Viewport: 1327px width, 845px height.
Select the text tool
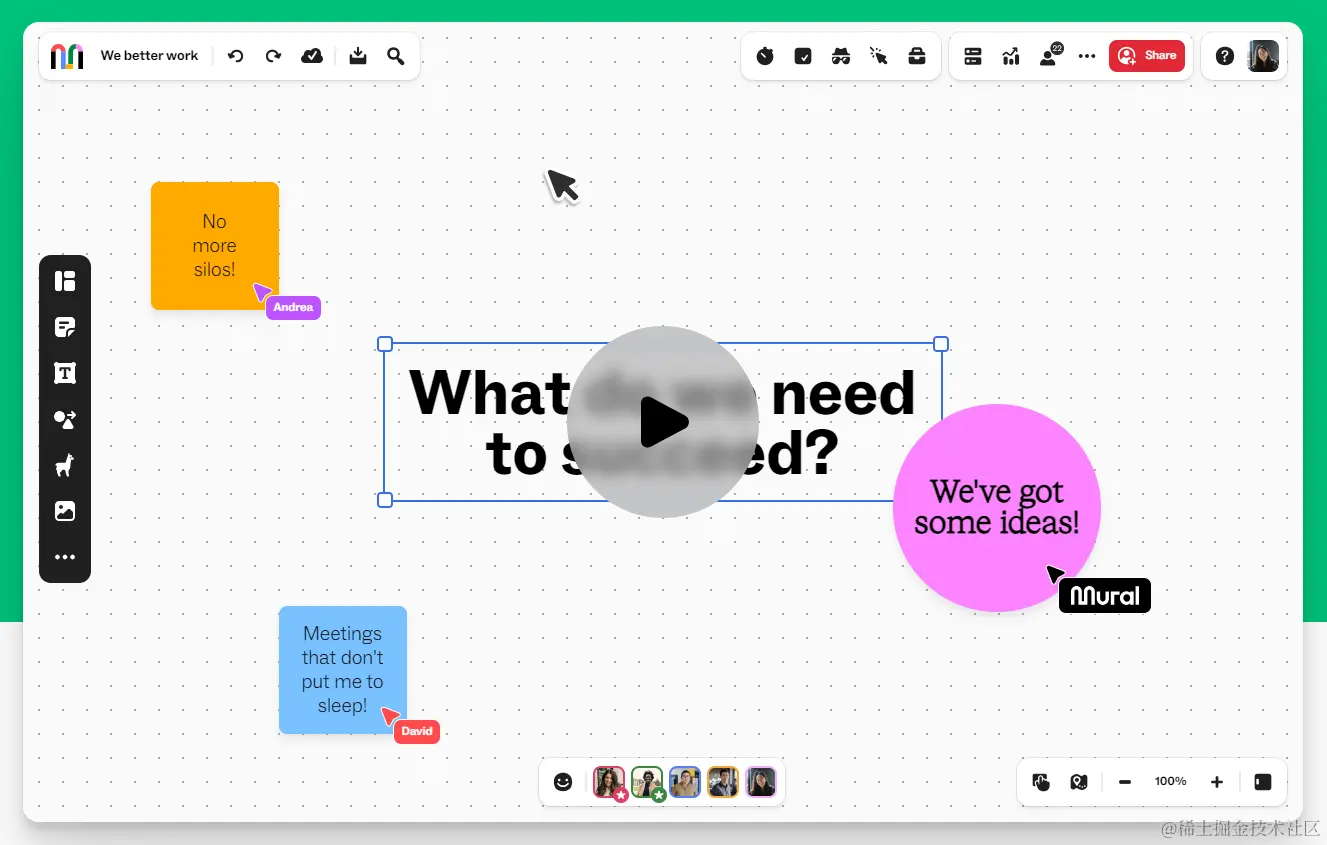tap(65, 373)
